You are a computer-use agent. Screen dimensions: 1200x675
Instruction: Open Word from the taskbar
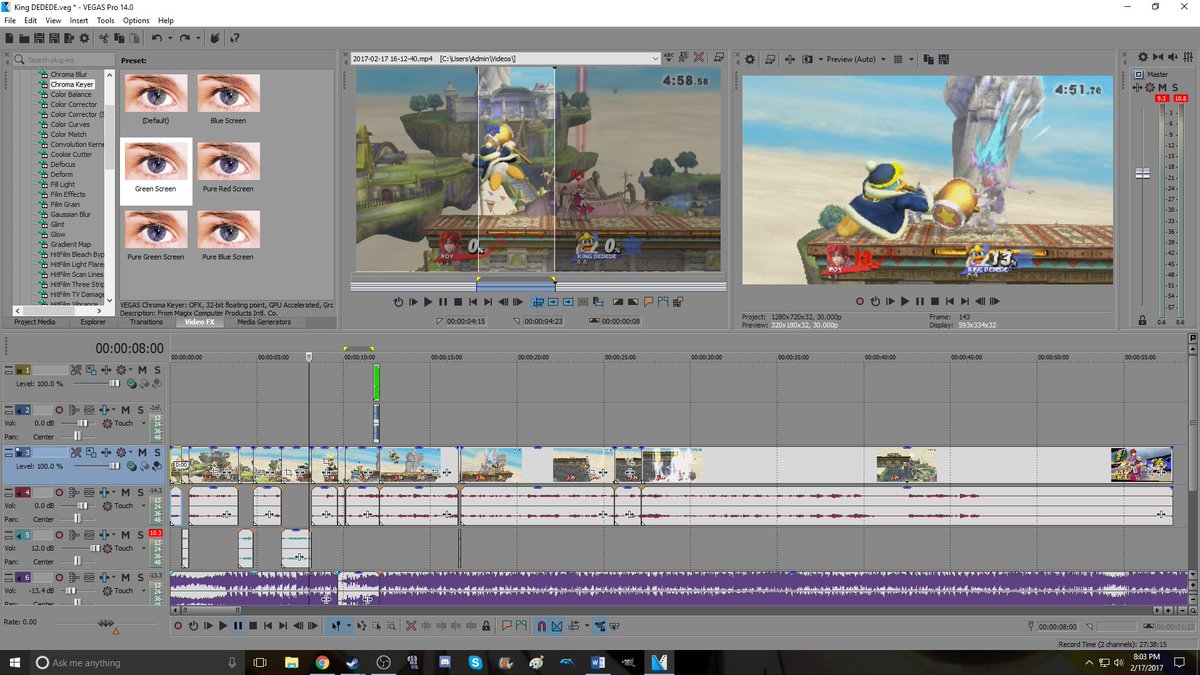click(598, 662)
